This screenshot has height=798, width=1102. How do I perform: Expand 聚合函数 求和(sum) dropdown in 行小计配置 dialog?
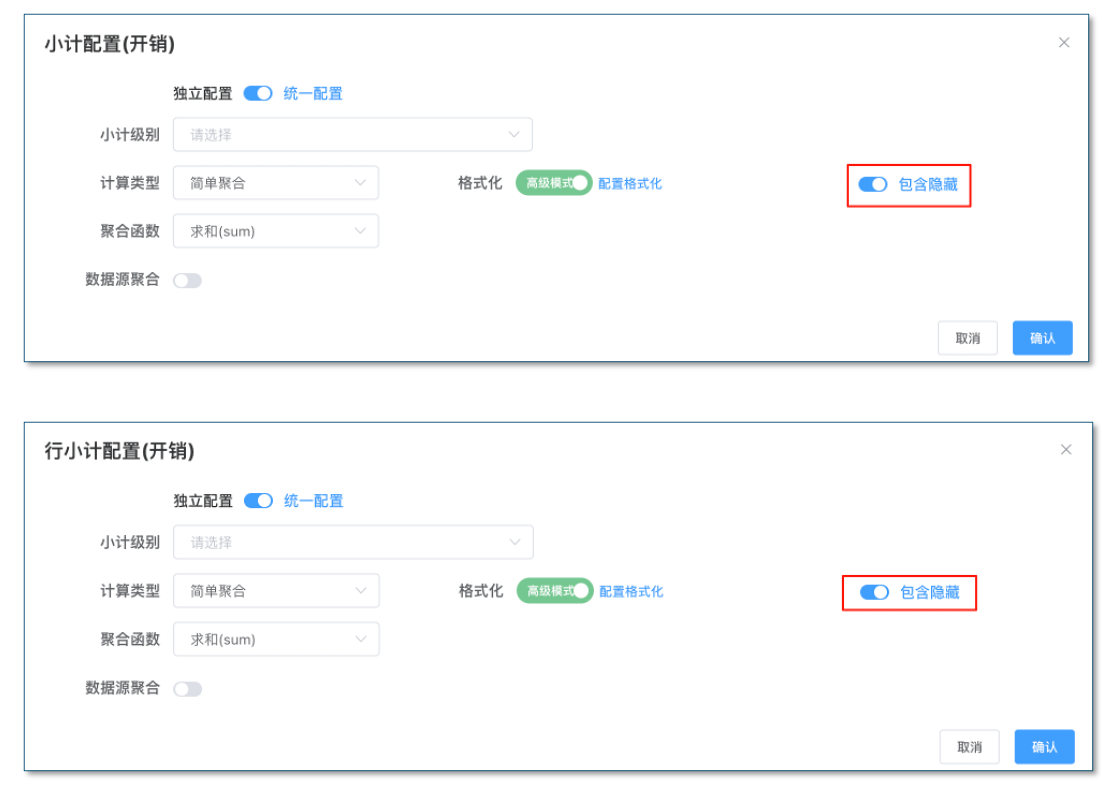(277, 639)
